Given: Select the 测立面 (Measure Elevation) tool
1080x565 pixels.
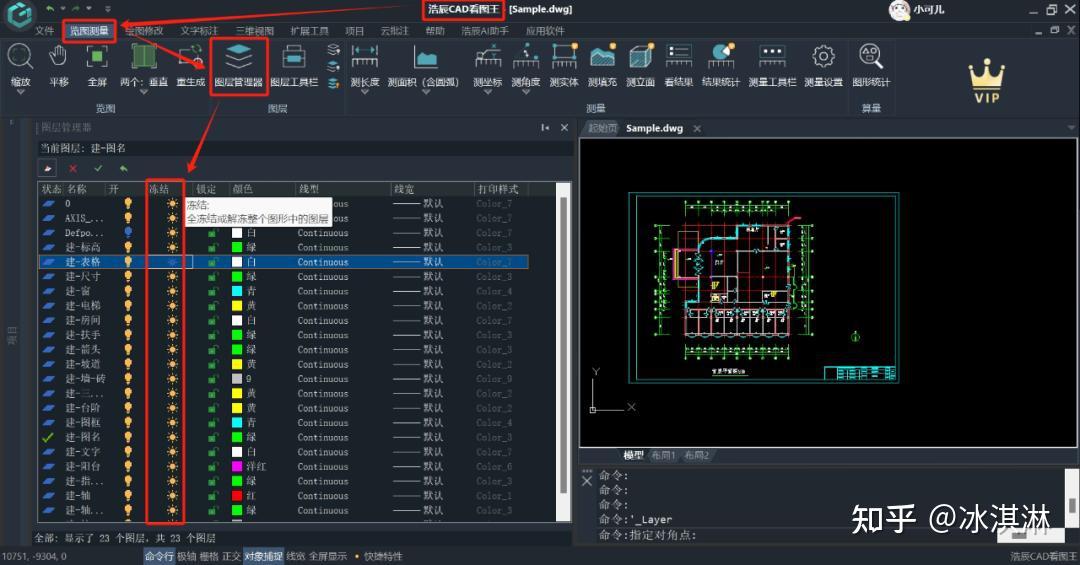Looking at the screenshot, I should coord(641,56).
